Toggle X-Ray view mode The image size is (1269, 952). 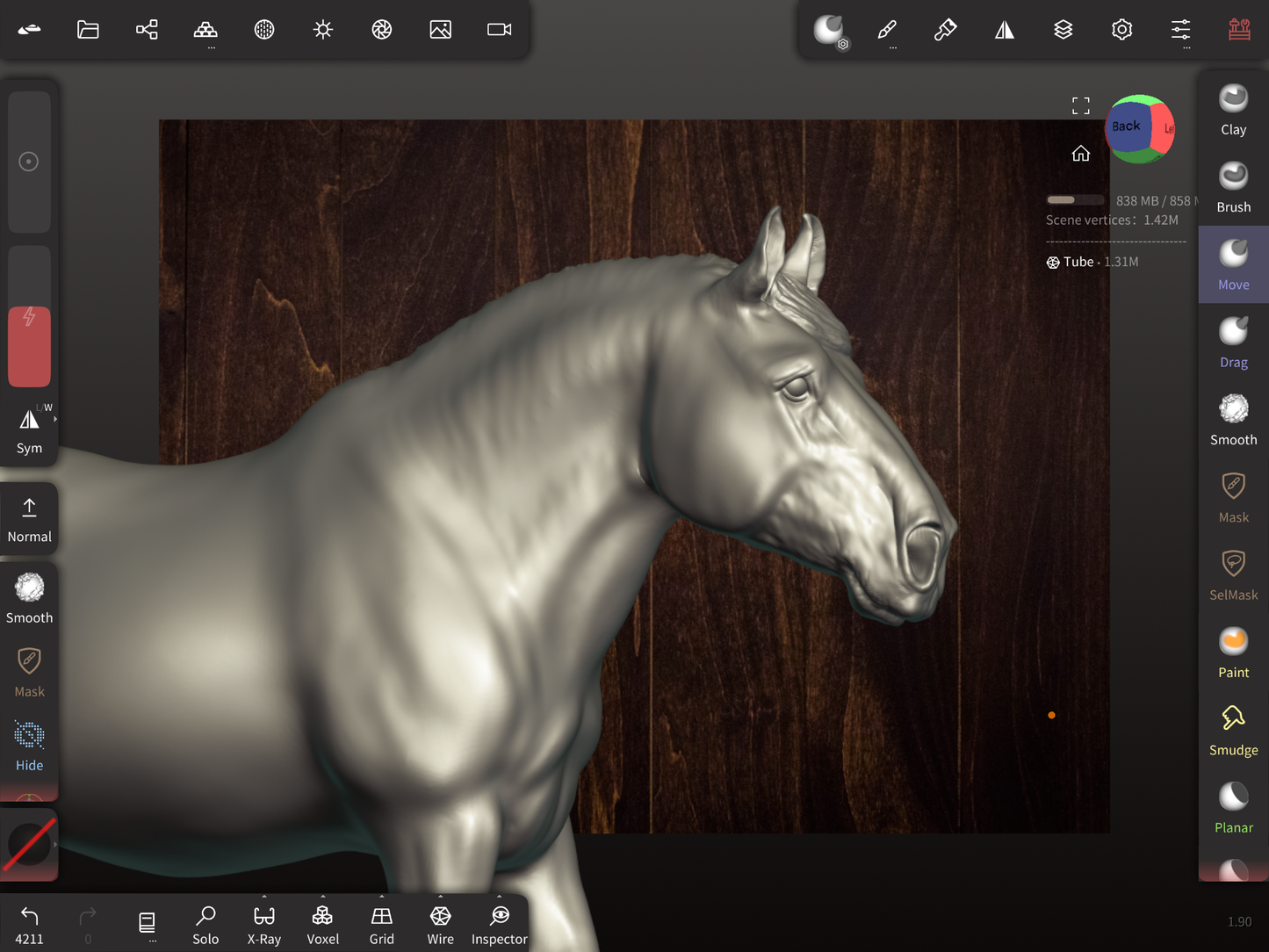point(263,924)
